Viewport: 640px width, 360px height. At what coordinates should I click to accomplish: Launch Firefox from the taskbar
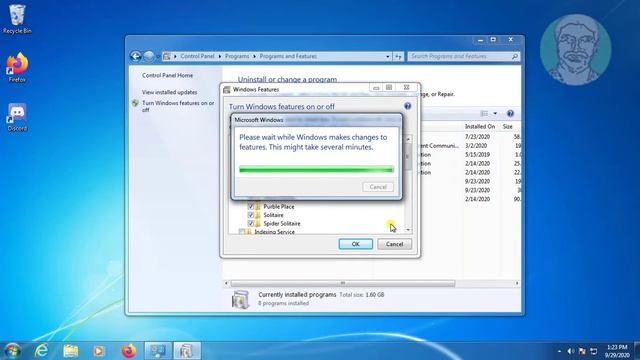point(129,351)
